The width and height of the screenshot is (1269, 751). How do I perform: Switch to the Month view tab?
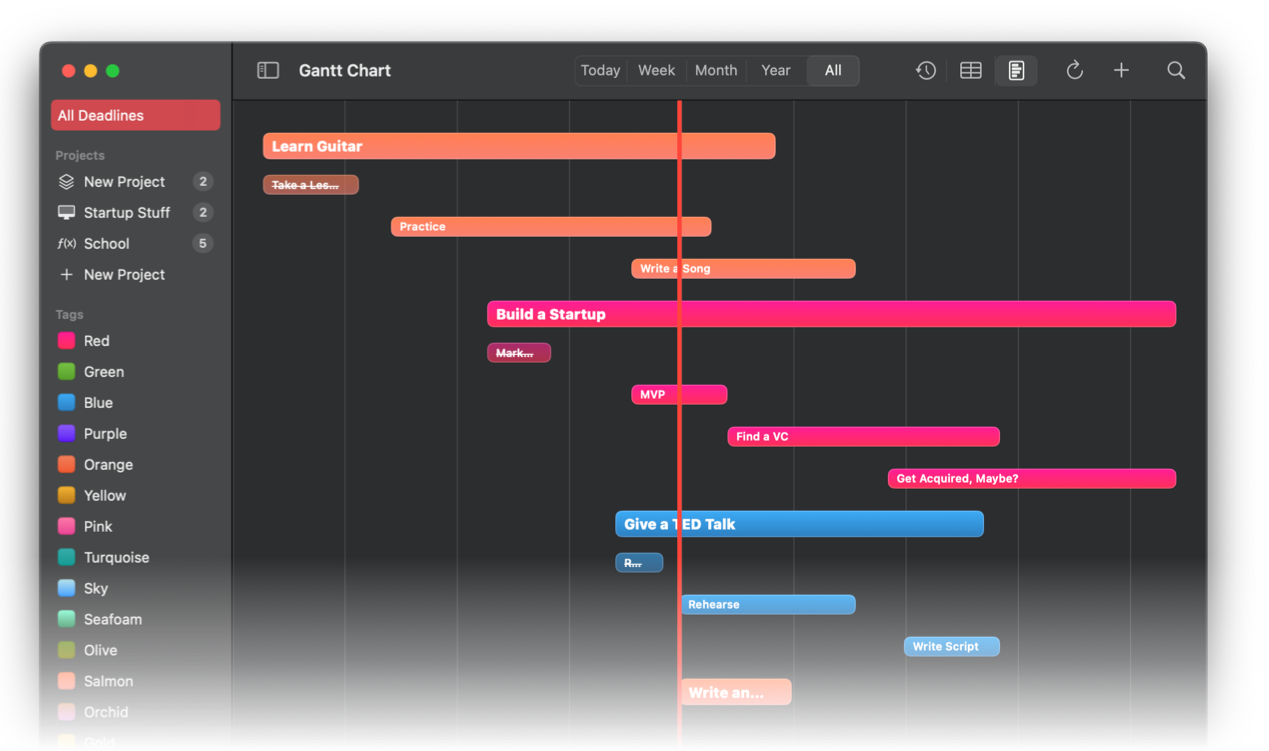tap(716, 70)
